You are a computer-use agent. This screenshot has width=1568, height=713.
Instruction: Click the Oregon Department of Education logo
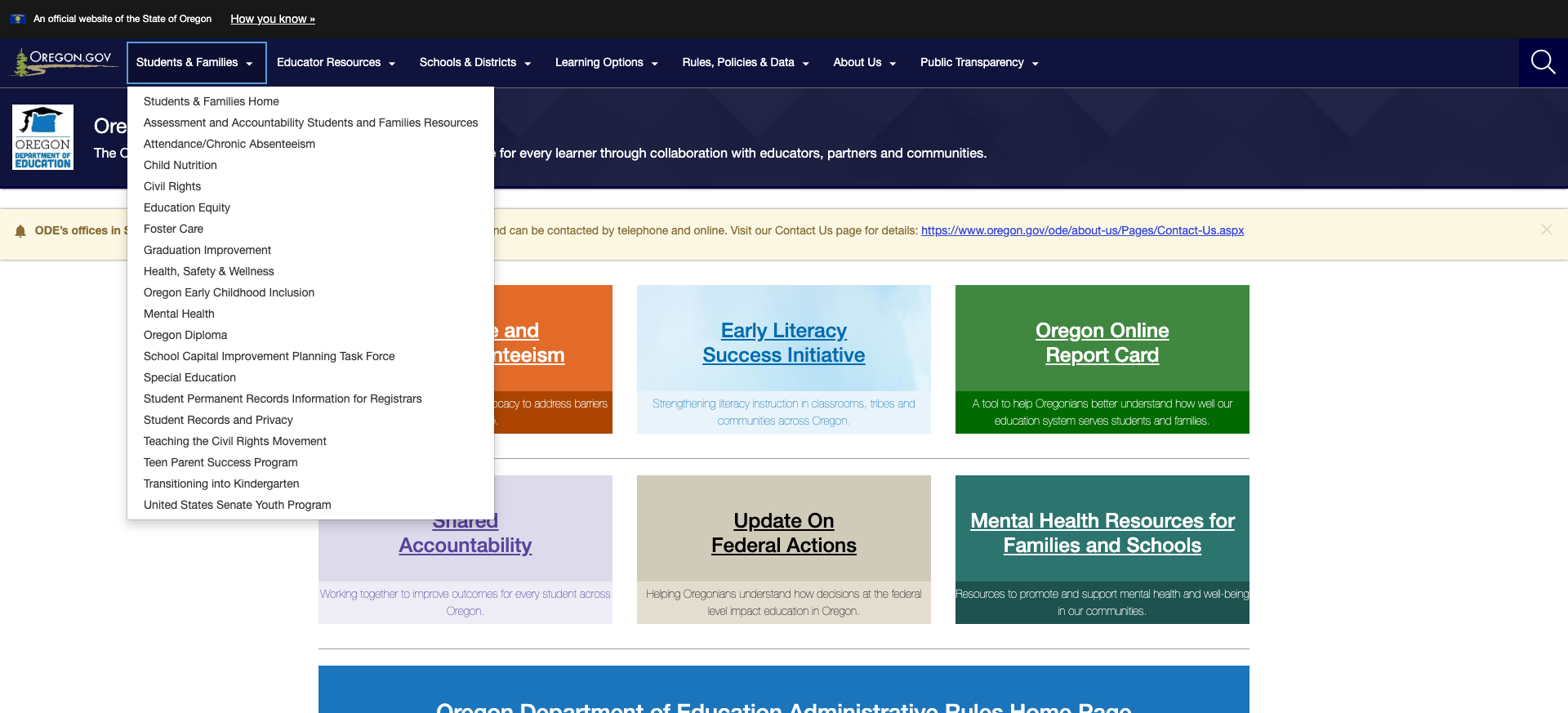coord(43,137)
